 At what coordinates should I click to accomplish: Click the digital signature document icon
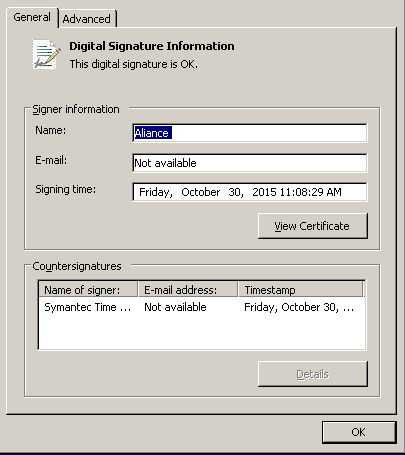(46, 54)
